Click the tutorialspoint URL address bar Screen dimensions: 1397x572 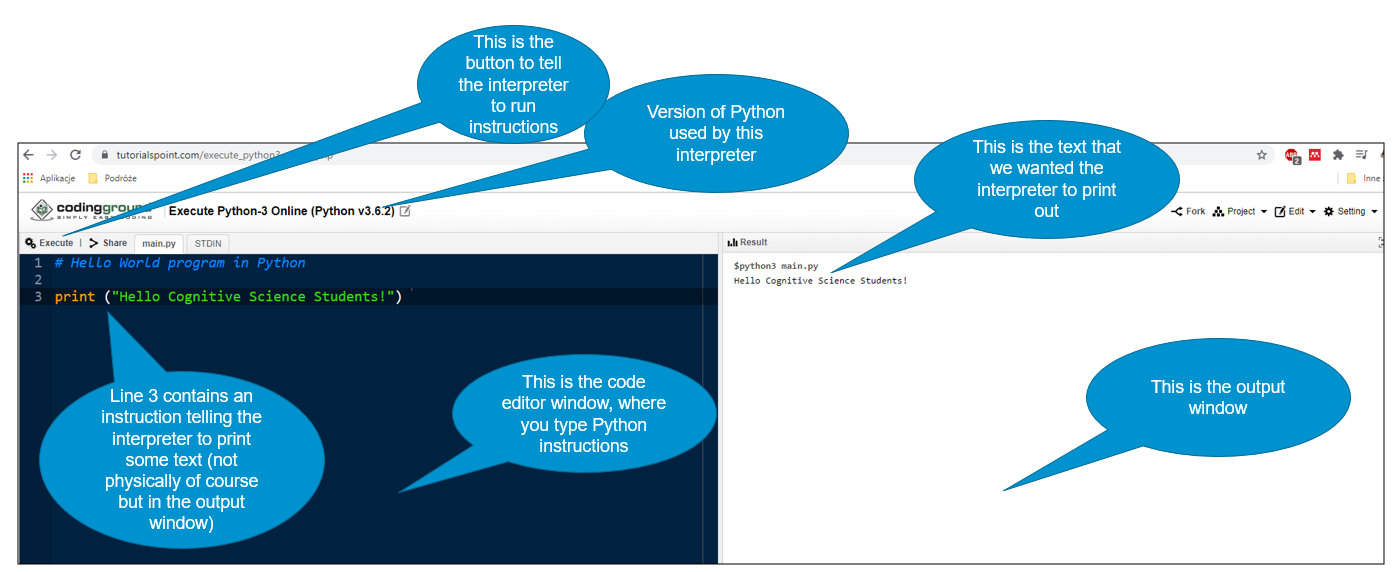pyautogui.click(x=200, y=155)
